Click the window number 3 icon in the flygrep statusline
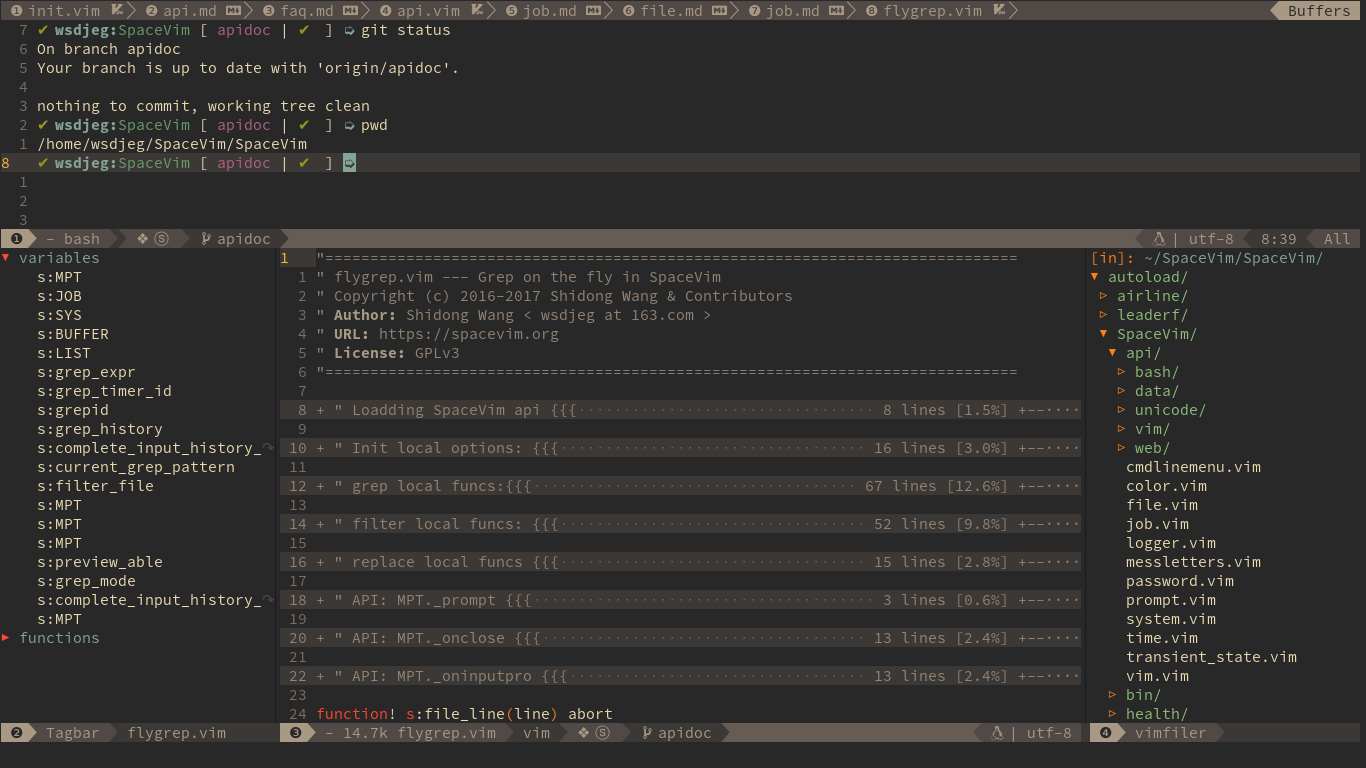Viewport: 1366px width, 768px height. coord(296,733)
